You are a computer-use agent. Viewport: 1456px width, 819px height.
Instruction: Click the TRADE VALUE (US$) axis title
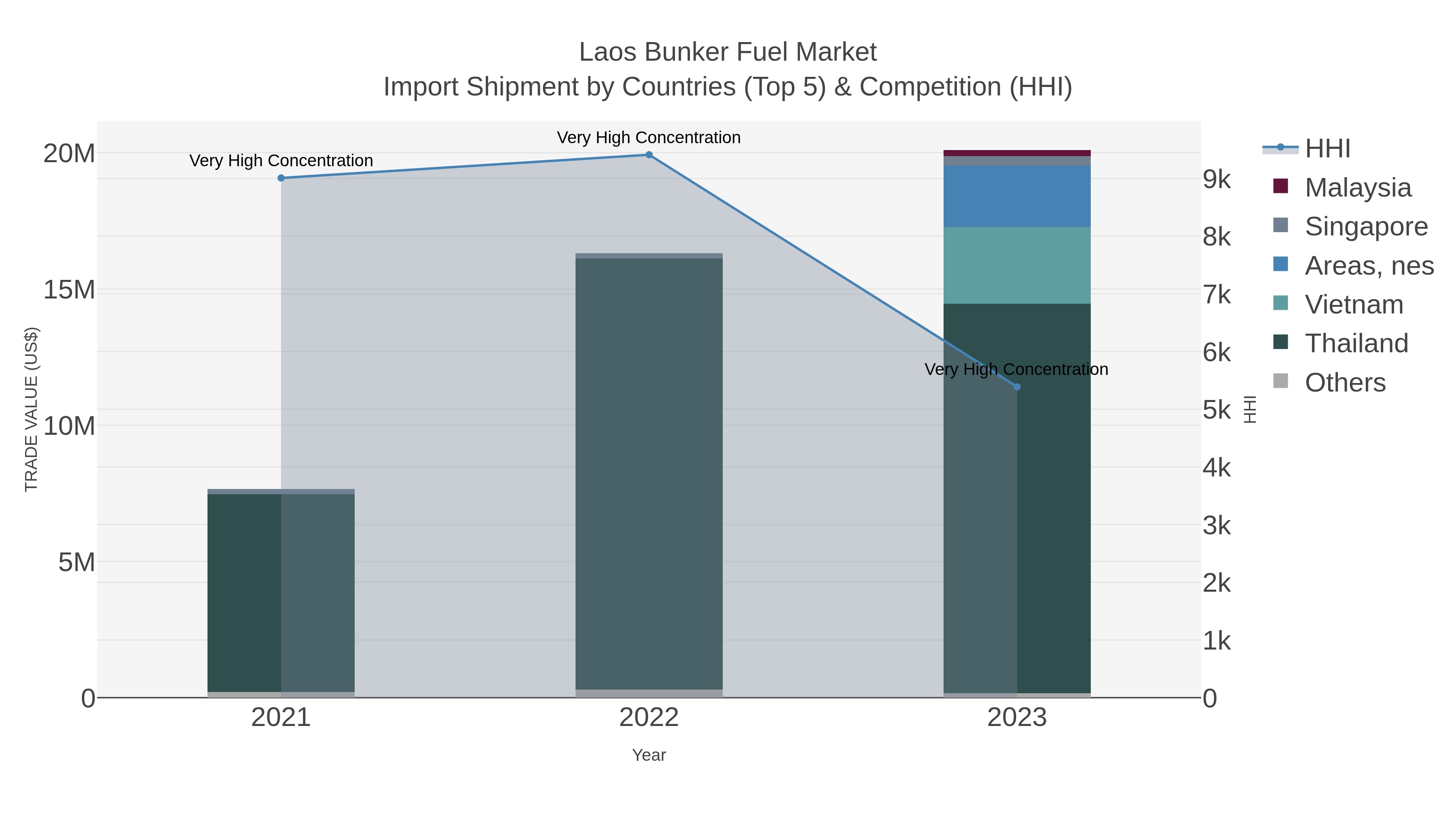(x=31, y=409)
